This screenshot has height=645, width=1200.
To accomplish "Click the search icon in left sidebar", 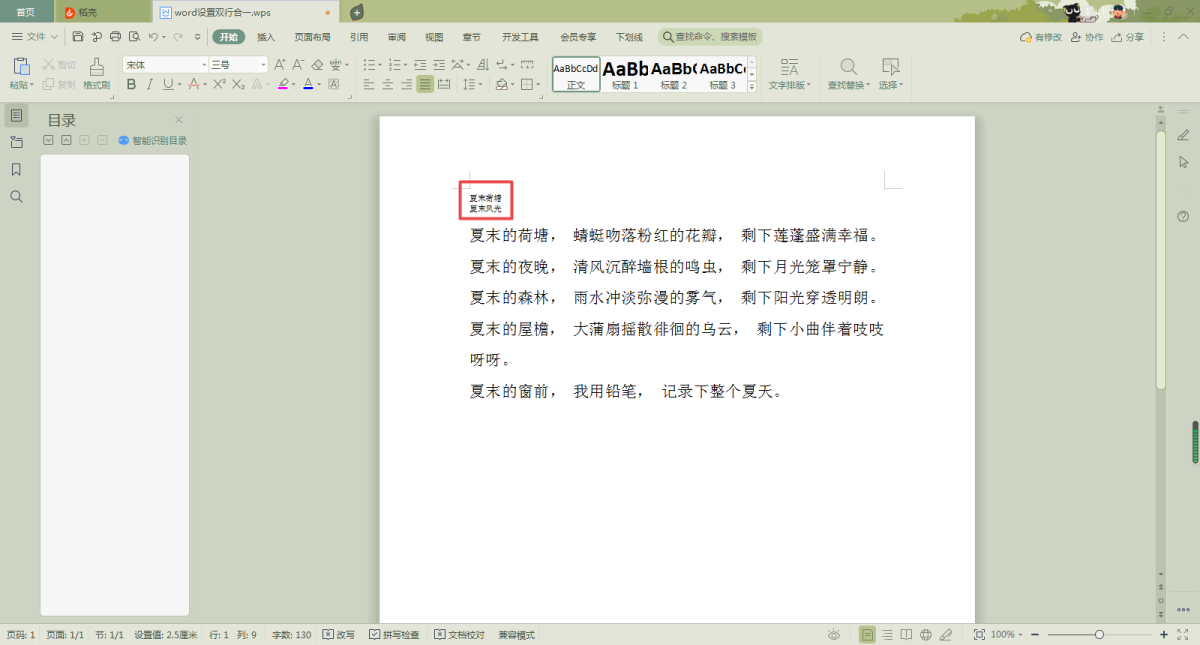I will click(16, 197).
